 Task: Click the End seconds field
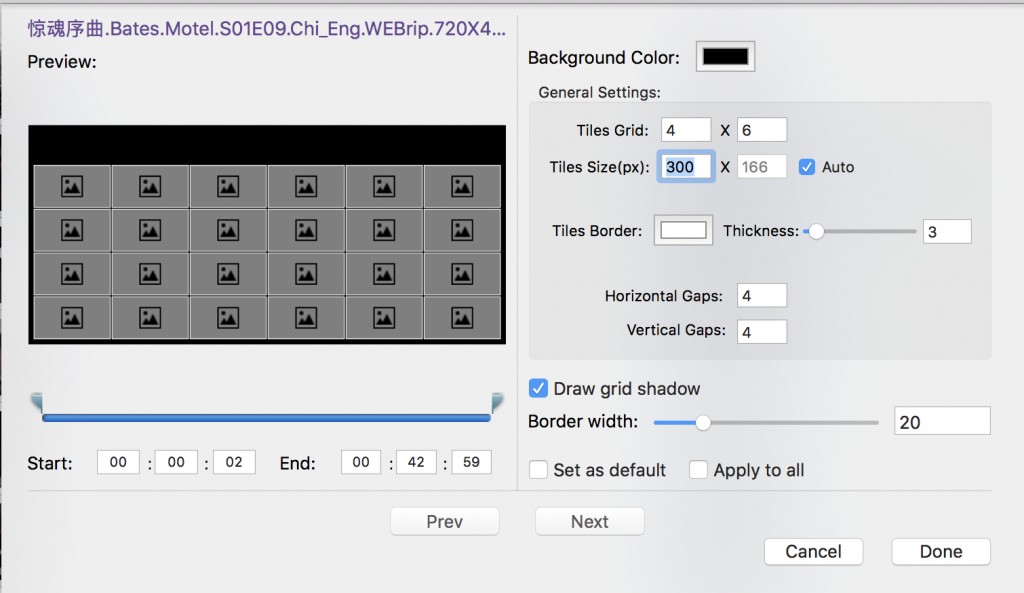[x=471, y=462]
